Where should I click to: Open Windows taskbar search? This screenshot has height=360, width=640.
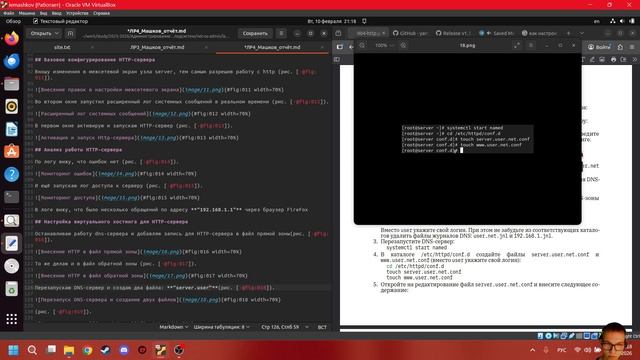(x=32, y=350)
